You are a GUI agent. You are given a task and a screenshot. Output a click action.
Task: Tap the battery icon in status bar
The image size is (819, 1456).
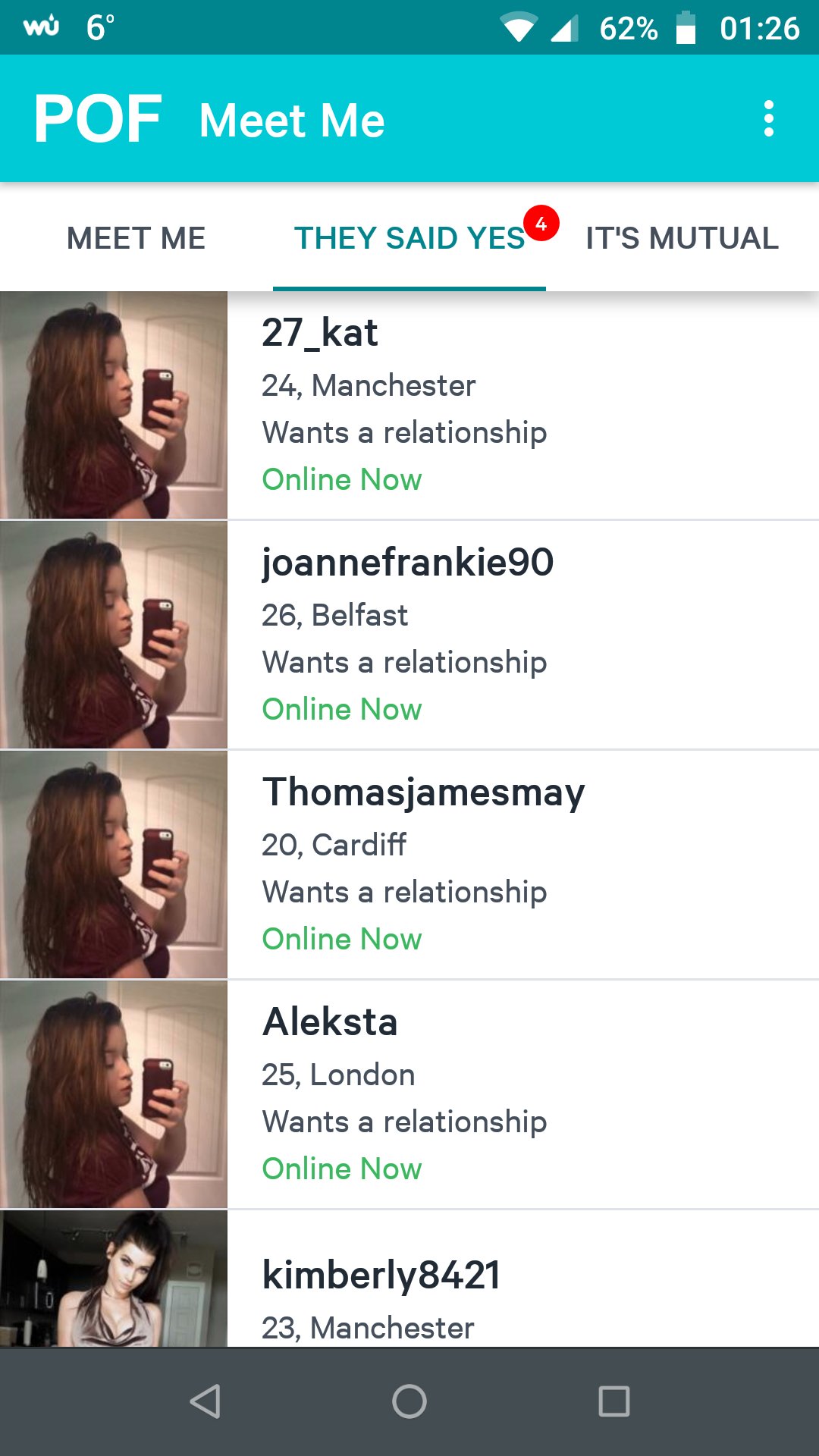[x=686, y=28]
